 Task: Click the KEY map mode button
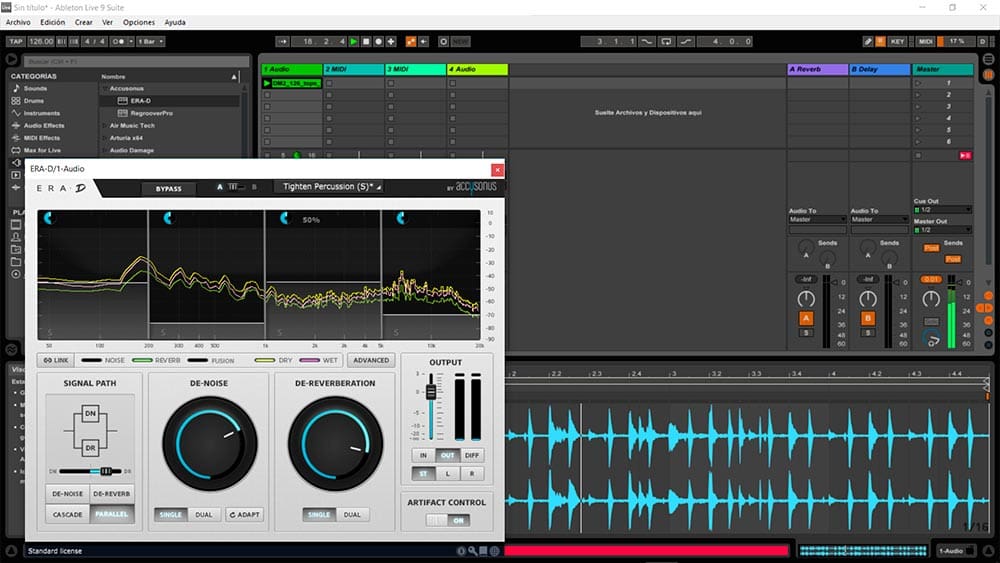(897, 41)
